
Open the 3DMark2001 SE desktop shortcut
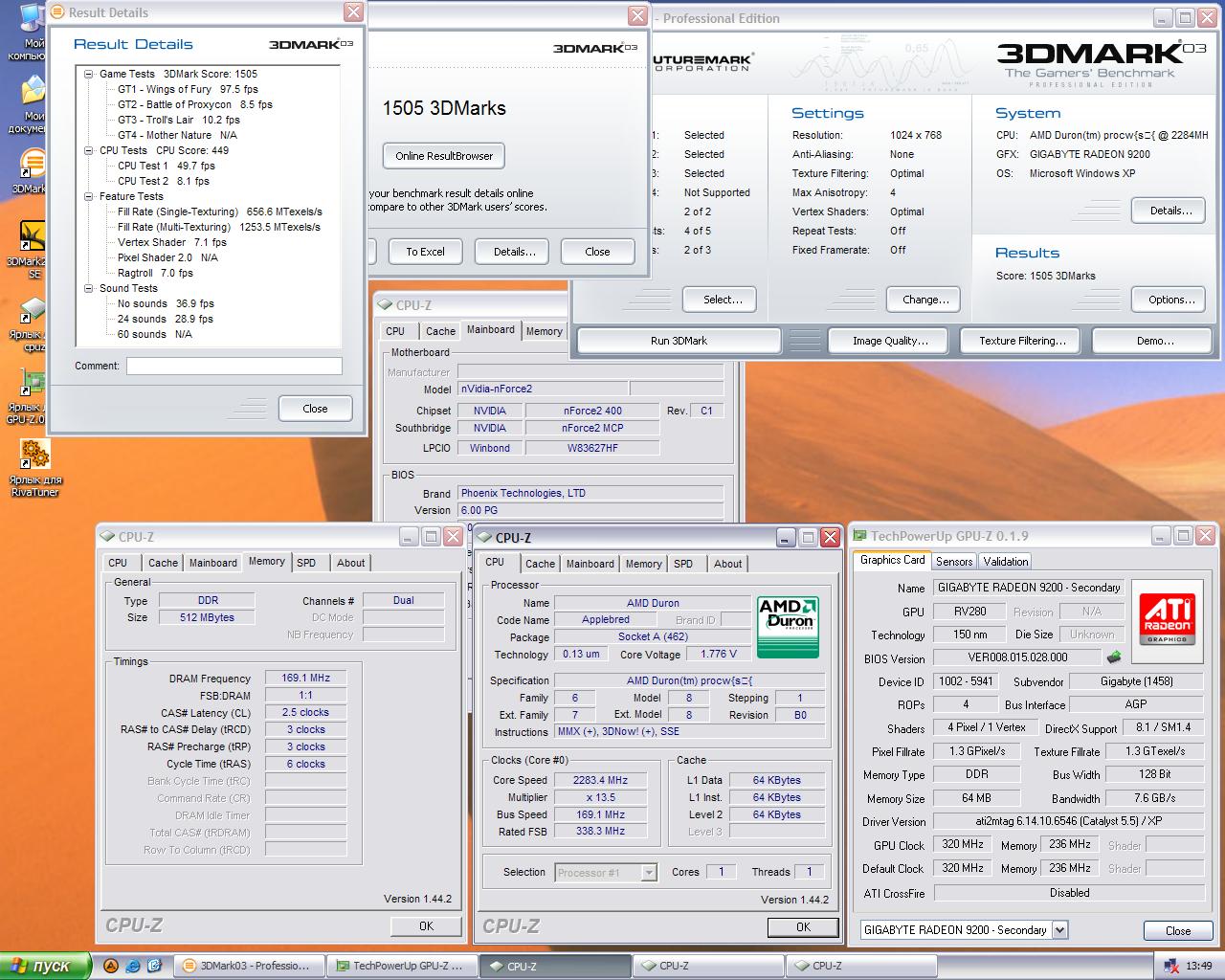point(33,235)
